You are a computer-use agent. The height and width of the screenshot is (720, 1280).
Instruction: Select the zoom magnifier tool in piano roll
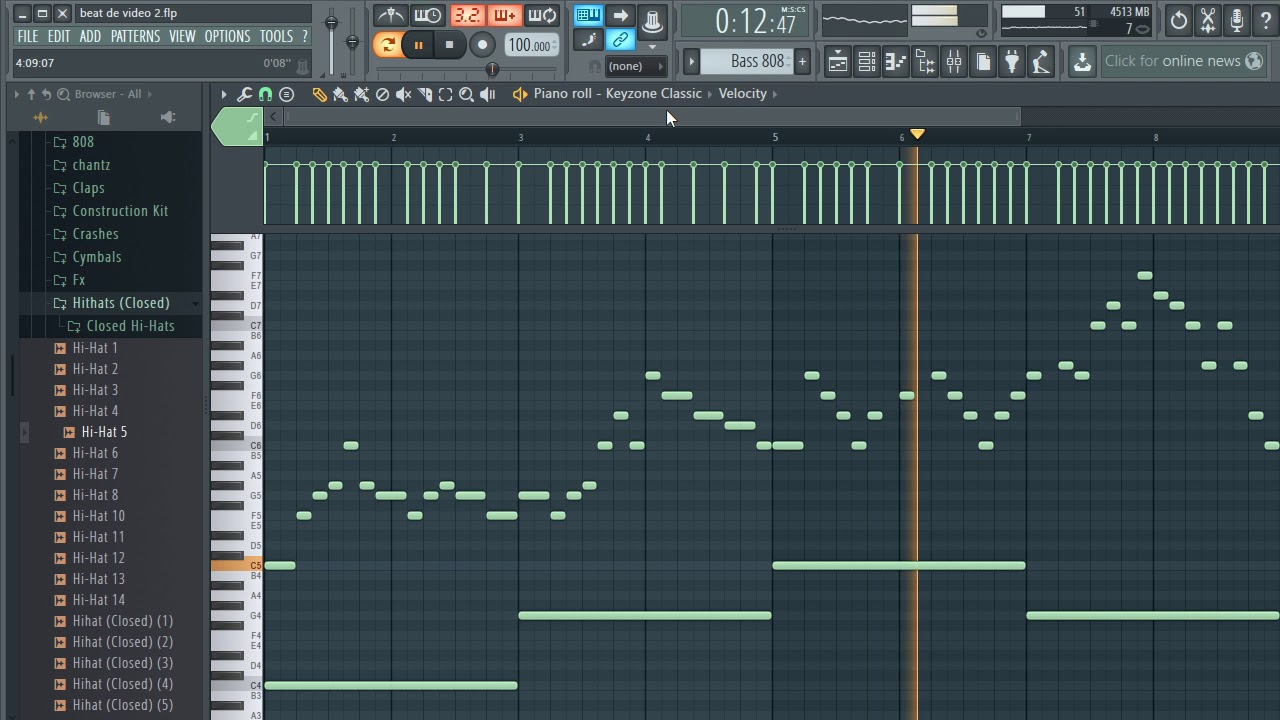[x=466, y=94]
